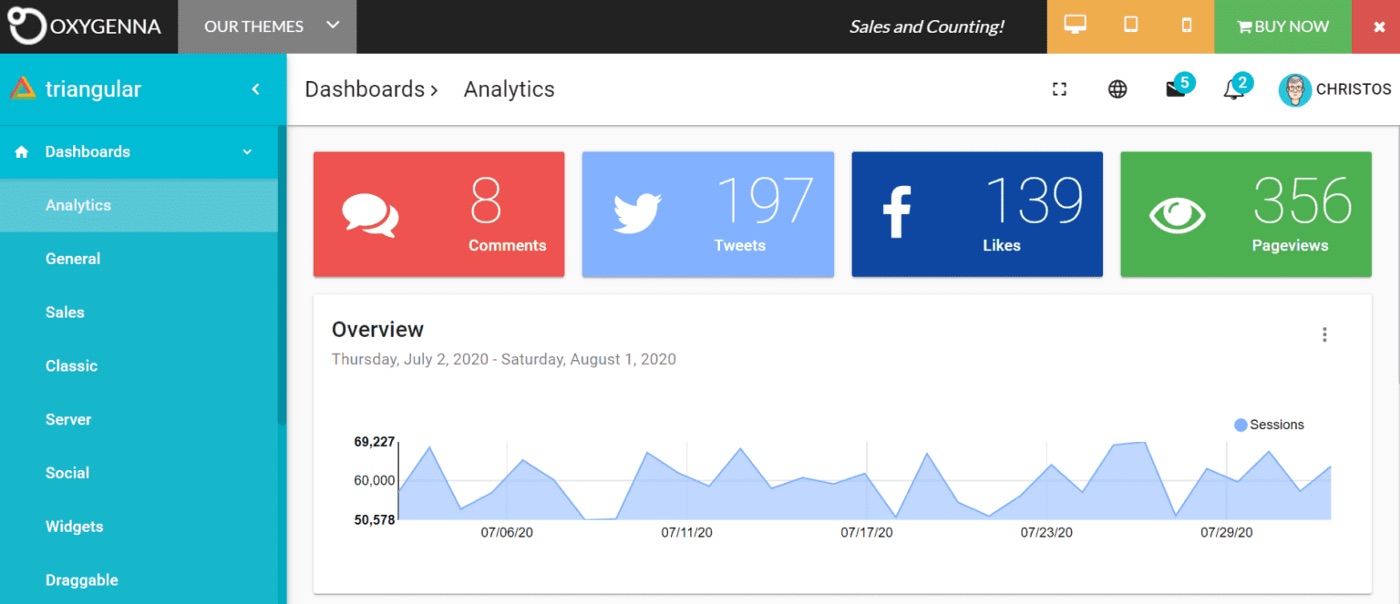
Task: Switch to mobile phone preview icon
Action: coord(1187,26)
